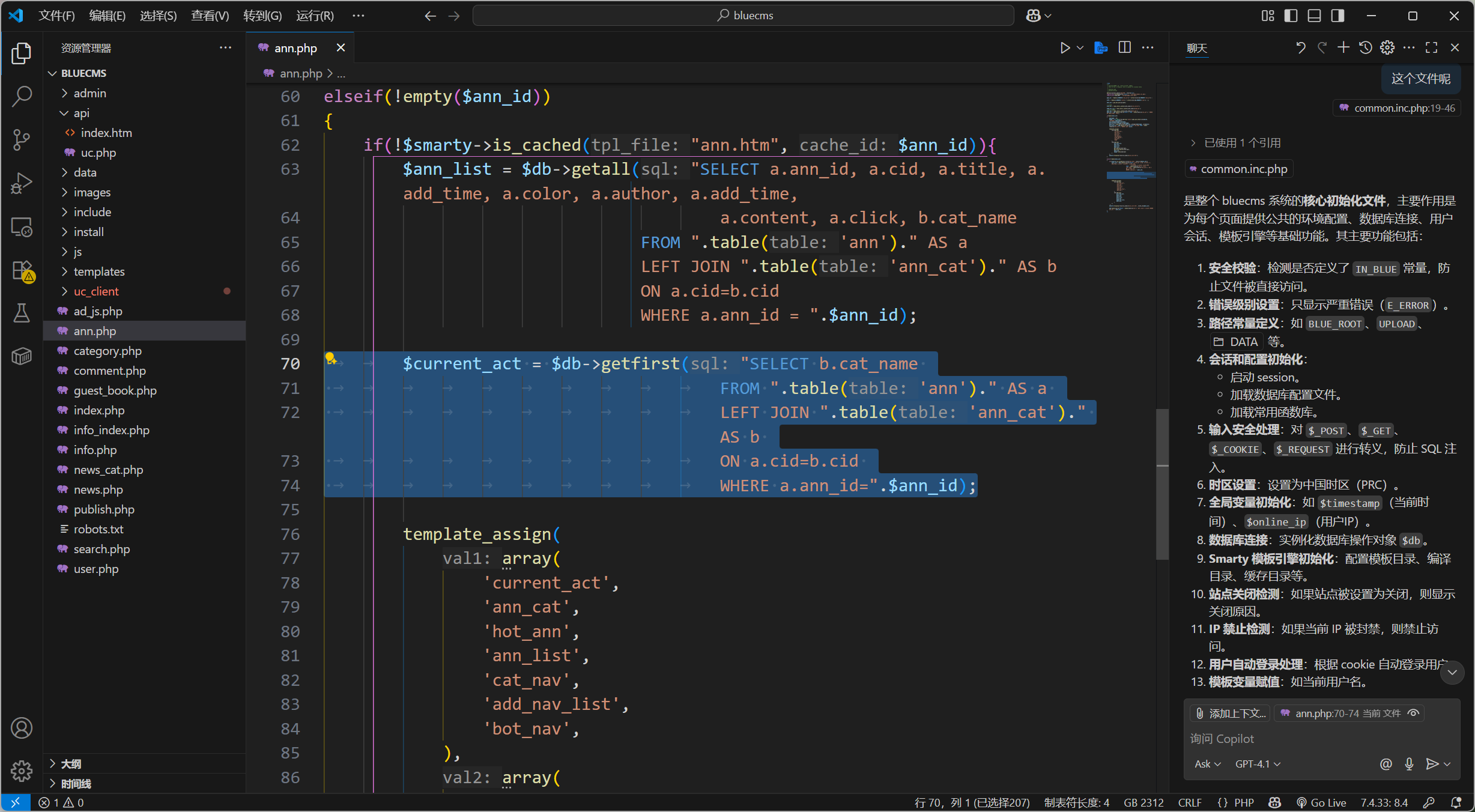Open Source Control view

(x=22, y=139)
